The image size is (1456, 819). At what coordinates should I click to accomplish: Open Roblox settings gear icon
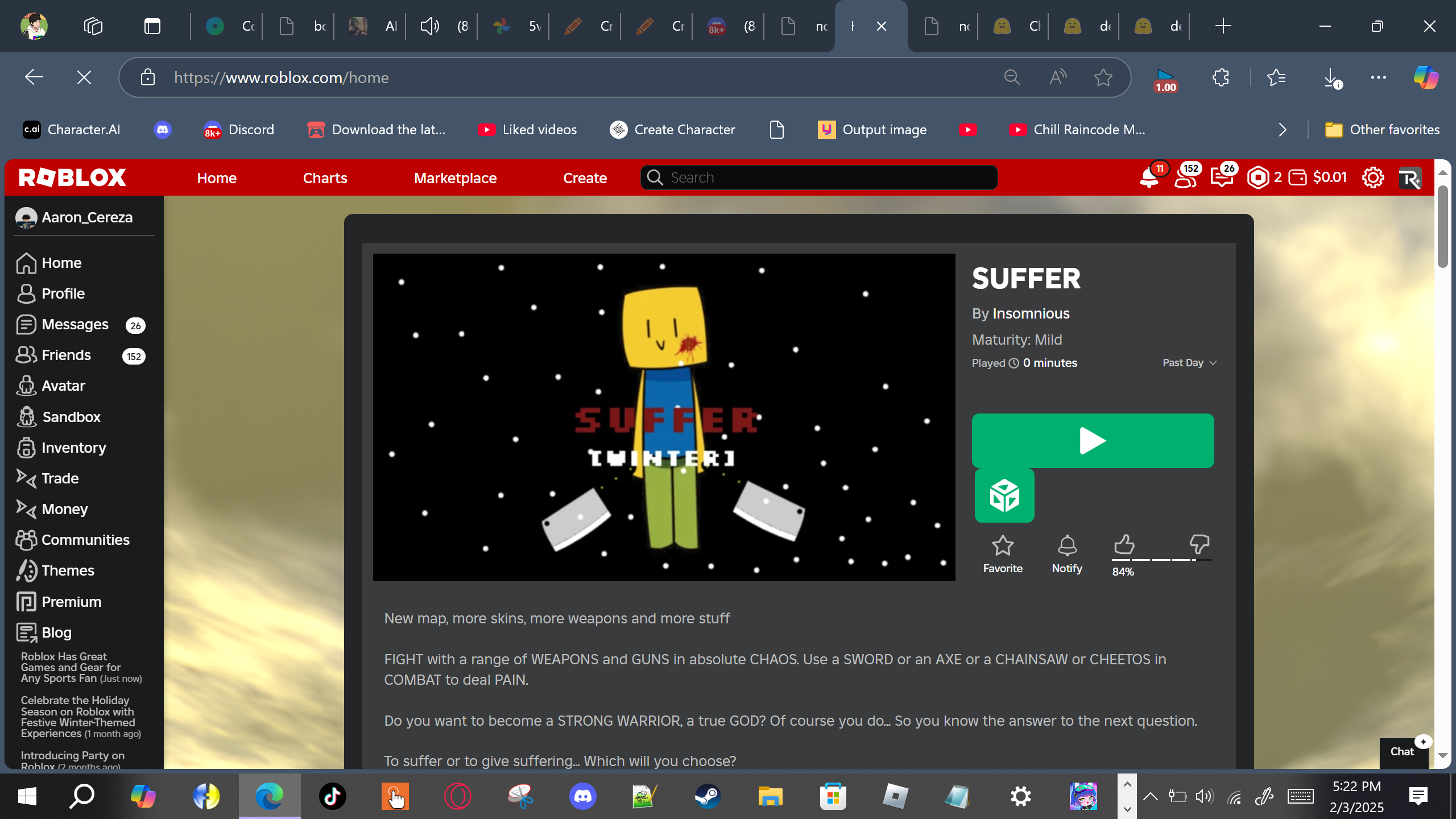1373,178
